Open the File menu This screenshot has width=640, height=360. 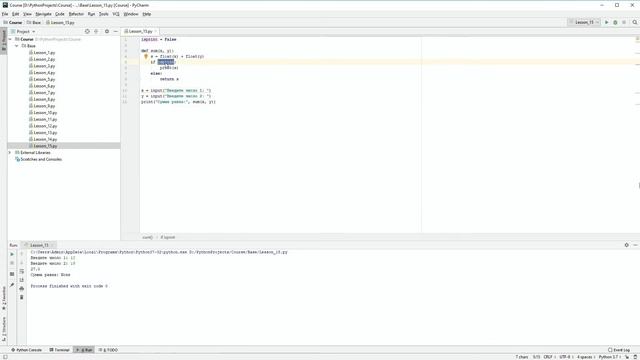pos(5,14)
